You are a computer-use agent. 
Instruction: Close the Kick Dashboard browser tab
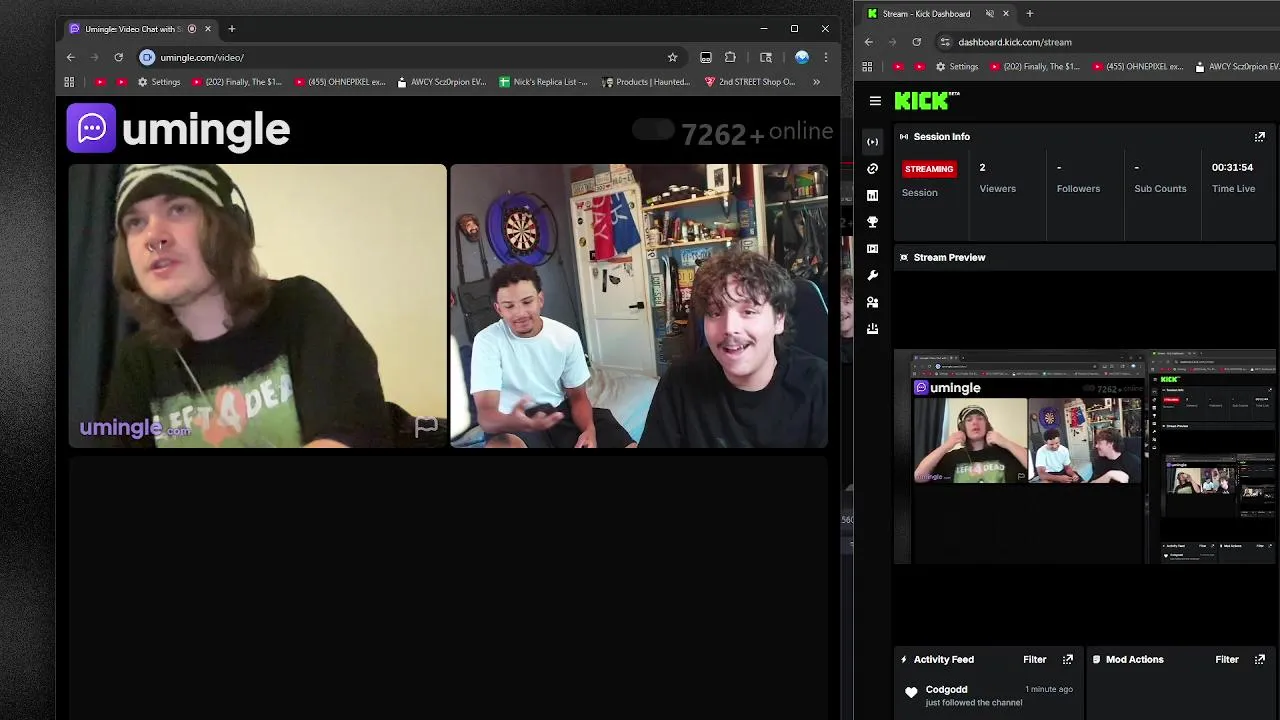(x=1006, y=14)
